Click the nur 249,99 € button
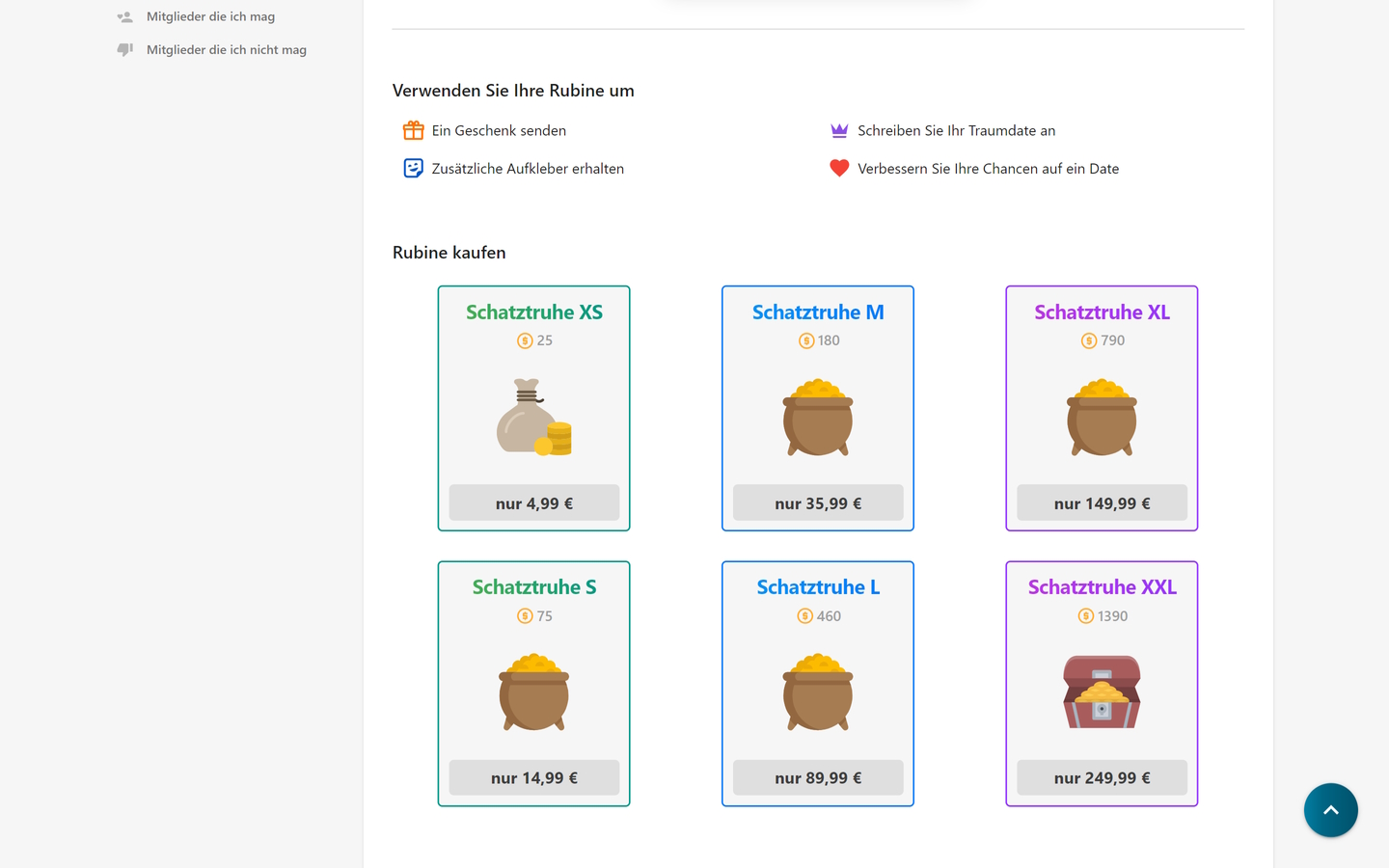 pyautogui.click(x=1102, y=778)
